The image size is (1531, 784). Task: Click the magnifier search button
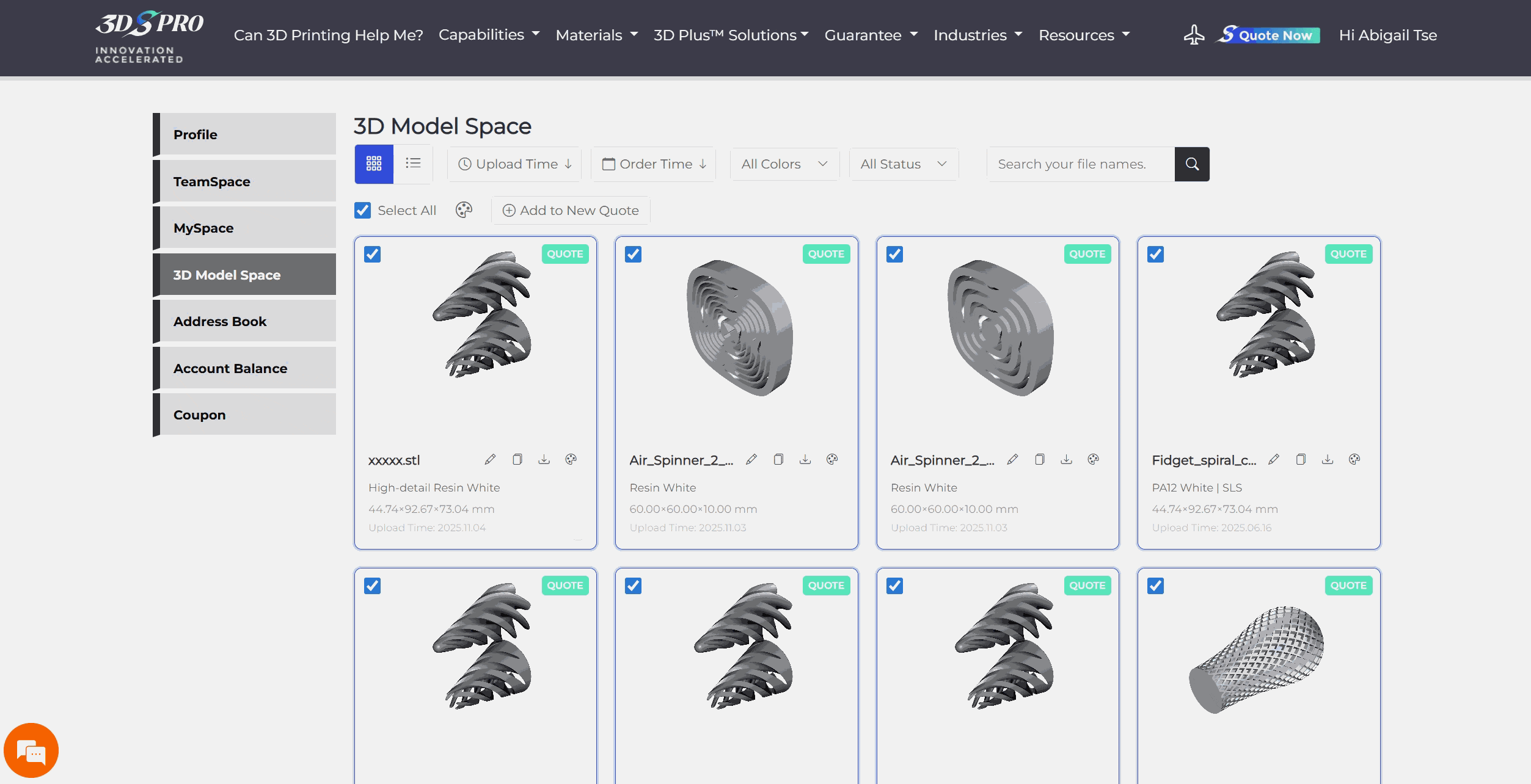click(1191, 164)
